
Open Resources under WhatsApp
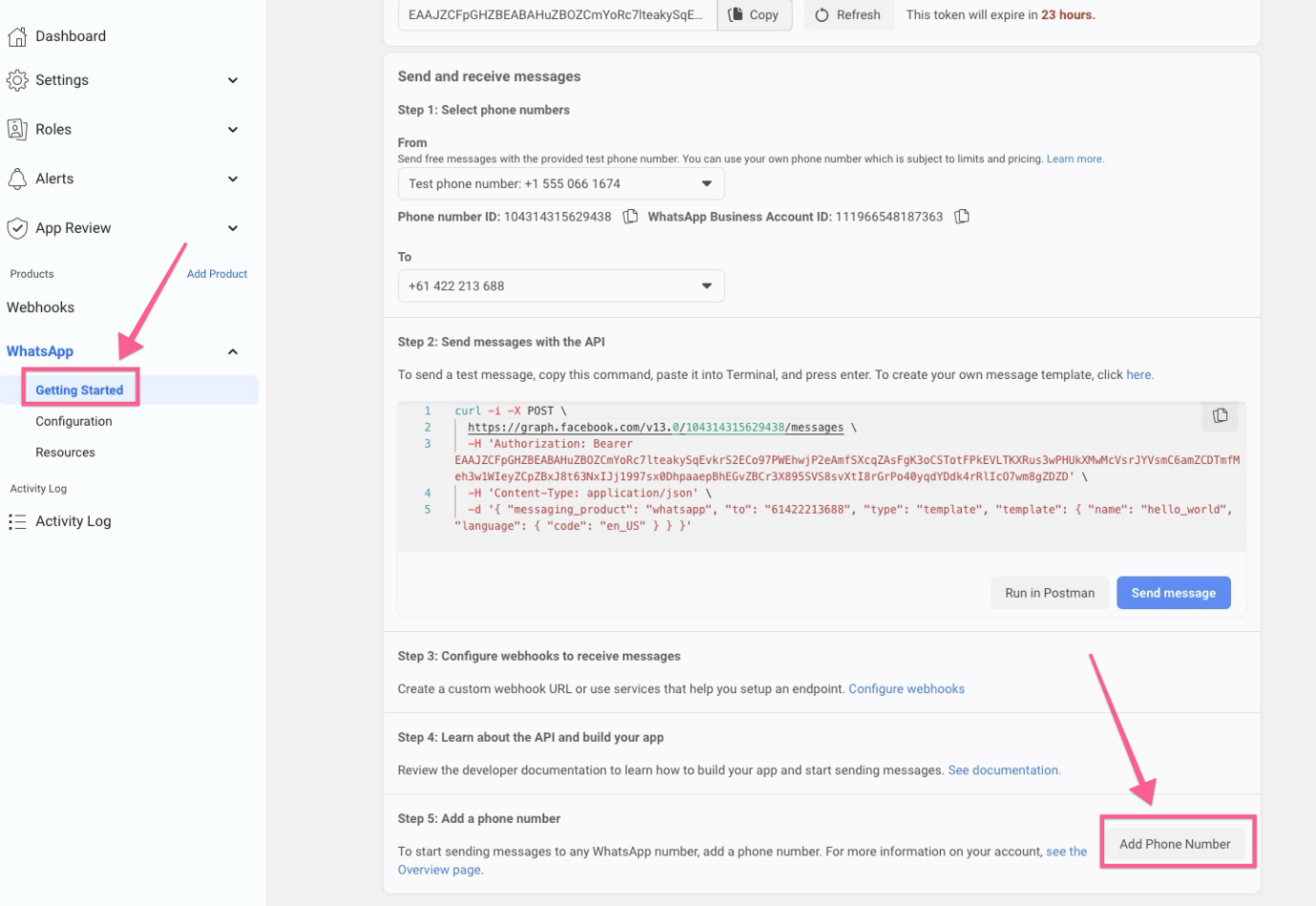(65, 453)
